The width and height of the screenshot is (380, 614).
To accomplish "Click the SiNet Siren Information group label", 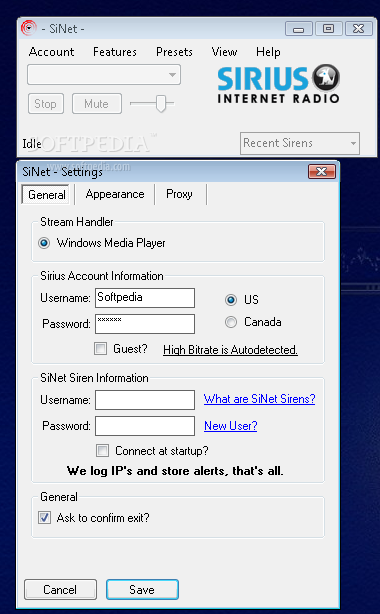I will [x=94, y=378].
